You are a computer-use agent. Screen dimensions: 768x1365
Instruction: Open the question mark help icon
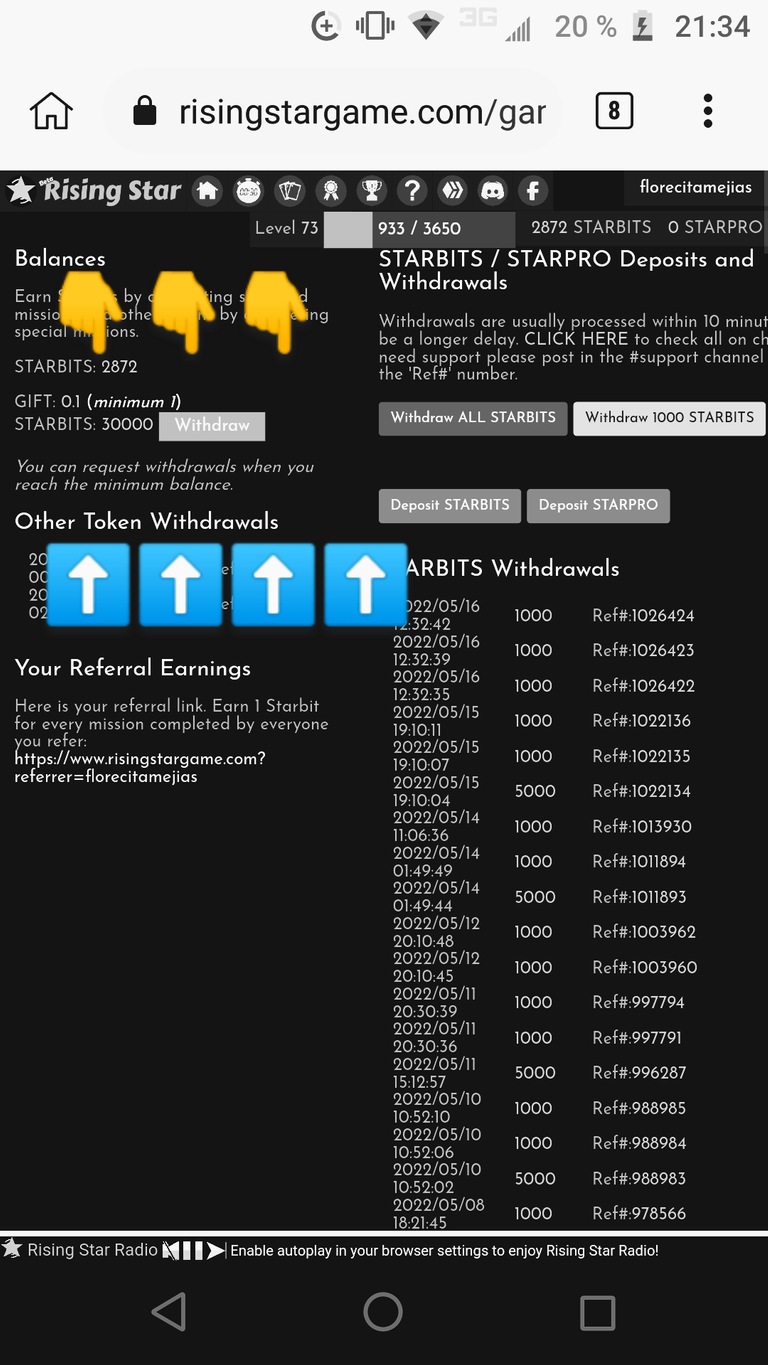coord(411,190)
